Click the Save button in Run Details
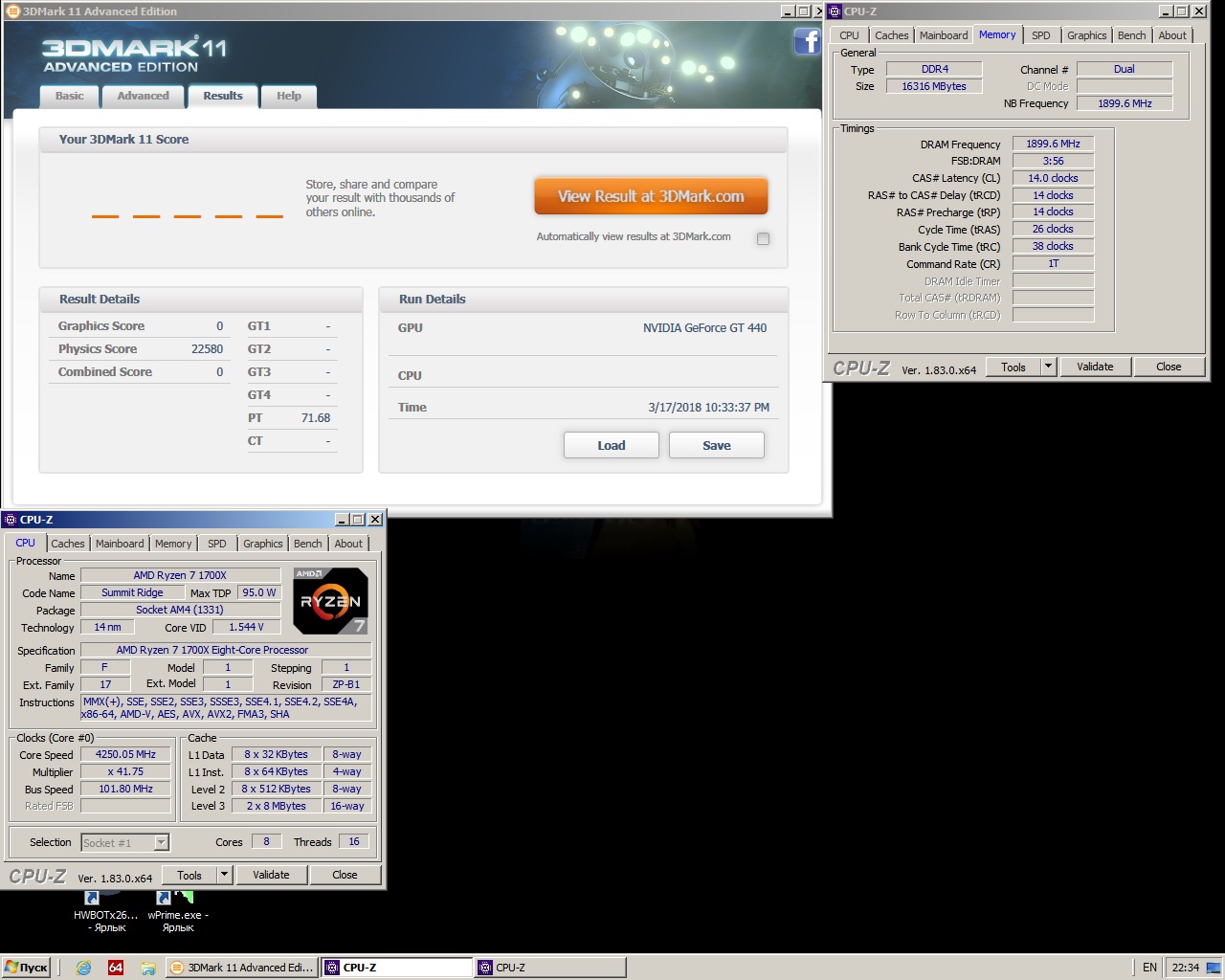The image size is (1225, 980). pos(717,445)
